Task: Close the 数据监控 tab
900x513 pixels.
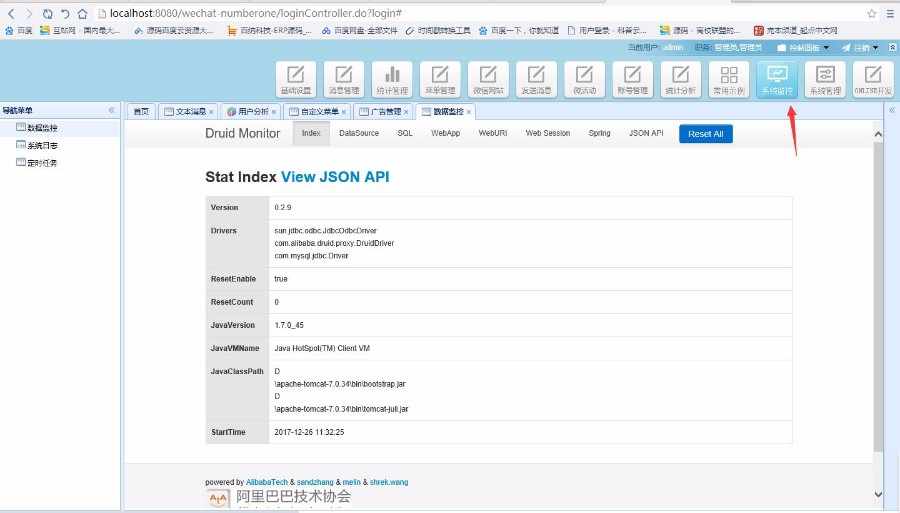Action: pyautogui.click(x=468, y=112)
